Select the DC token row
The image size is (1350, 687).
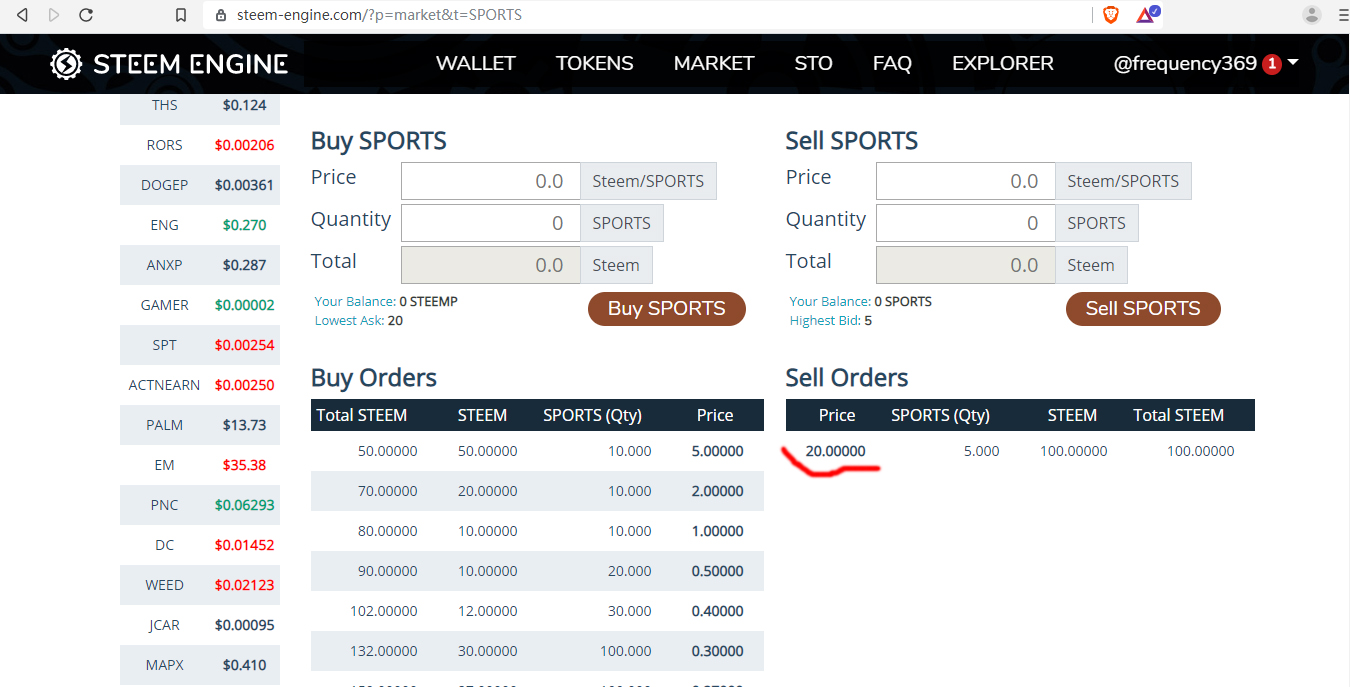(200, 545)
